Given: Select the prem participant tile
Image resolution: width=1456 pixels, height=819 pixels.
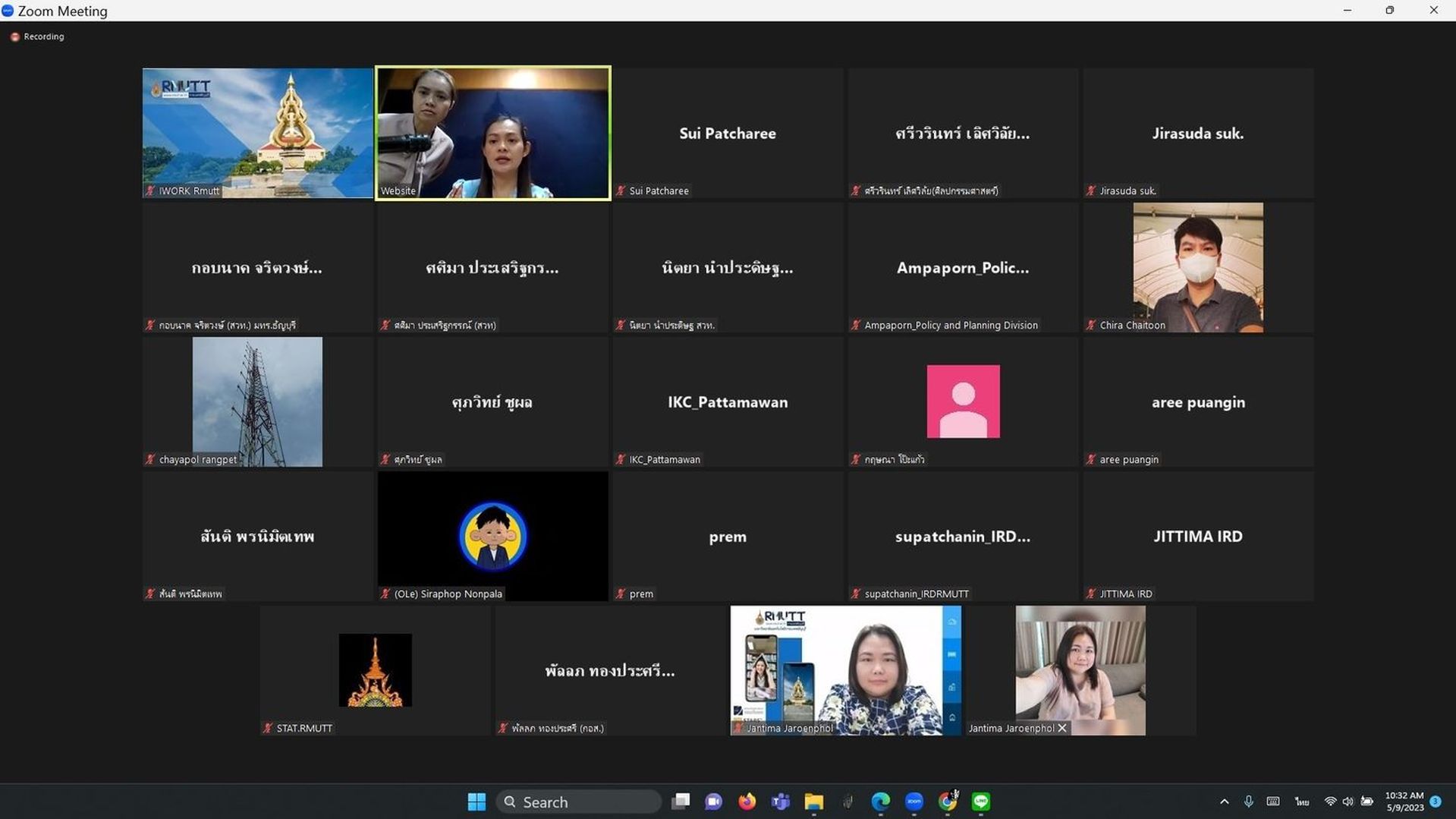Looking at the screenshot, I should tap(728, 536).
